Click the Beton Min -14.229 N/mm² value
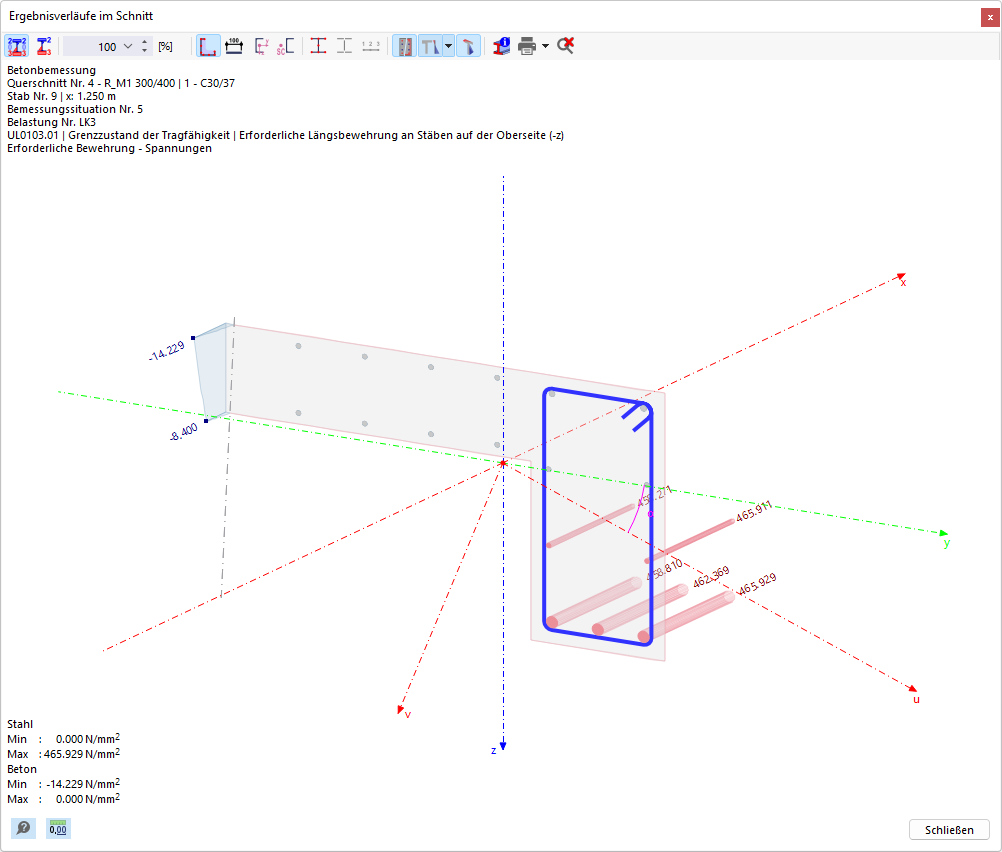 (x=83, y=784)
